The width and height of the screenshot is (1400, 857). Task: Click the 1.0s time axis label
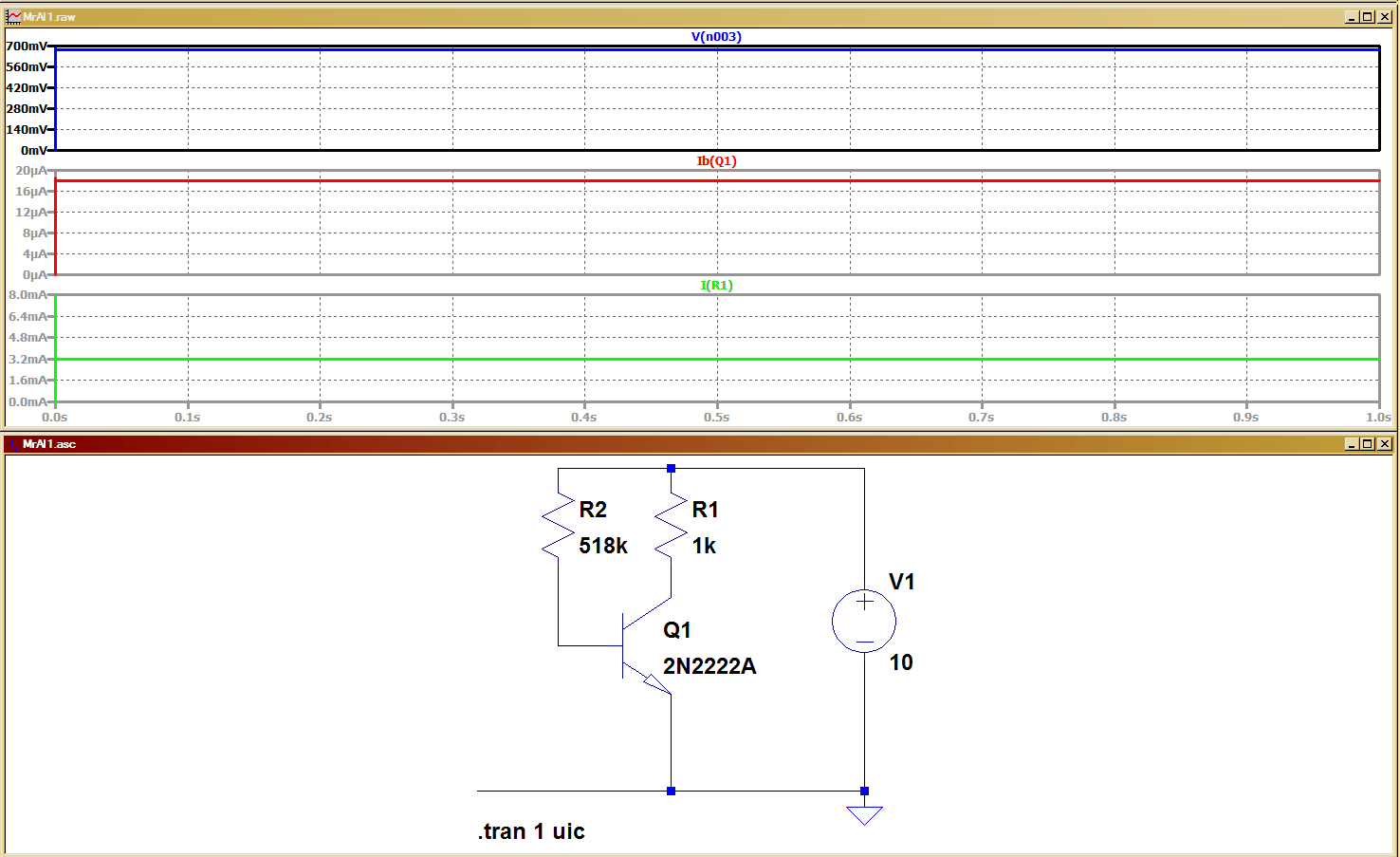[x=1378, y=417]
